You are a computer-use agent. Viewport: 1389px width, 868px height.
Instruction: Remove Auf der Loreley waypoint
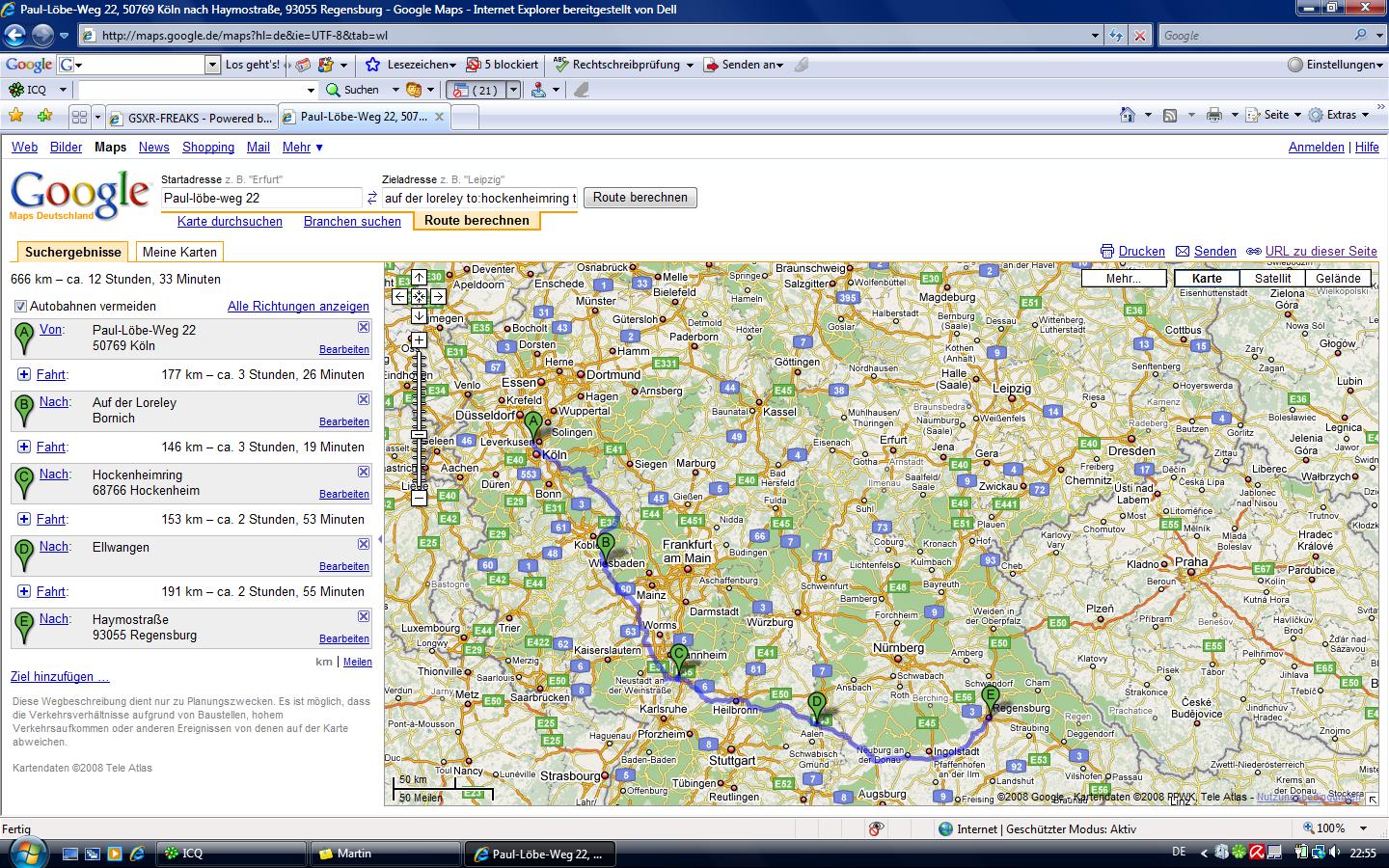364,399
